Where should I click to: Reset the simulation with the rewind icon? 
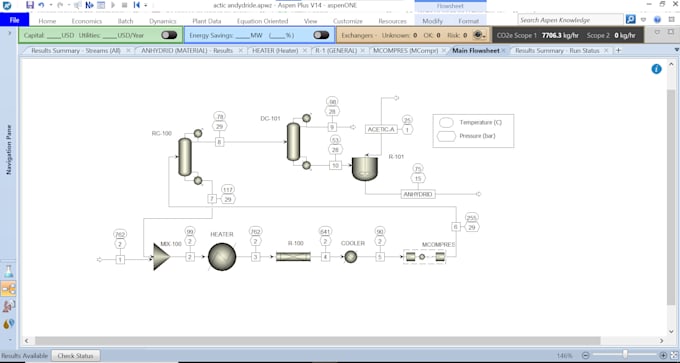click(137, 5)
